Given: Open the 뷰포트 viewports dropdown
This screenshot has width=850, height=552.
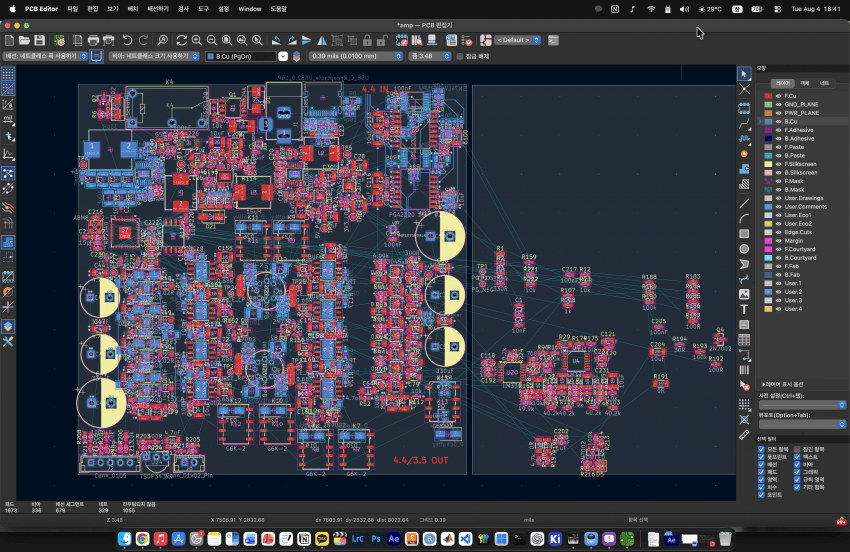Looking at the screenshot, I should (802, 425).
